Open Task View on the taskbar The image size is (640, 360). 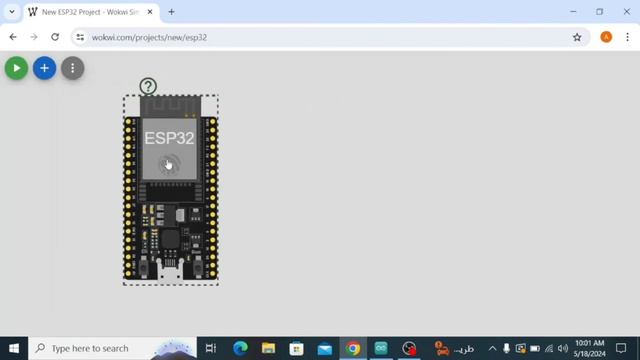[211, 348]
